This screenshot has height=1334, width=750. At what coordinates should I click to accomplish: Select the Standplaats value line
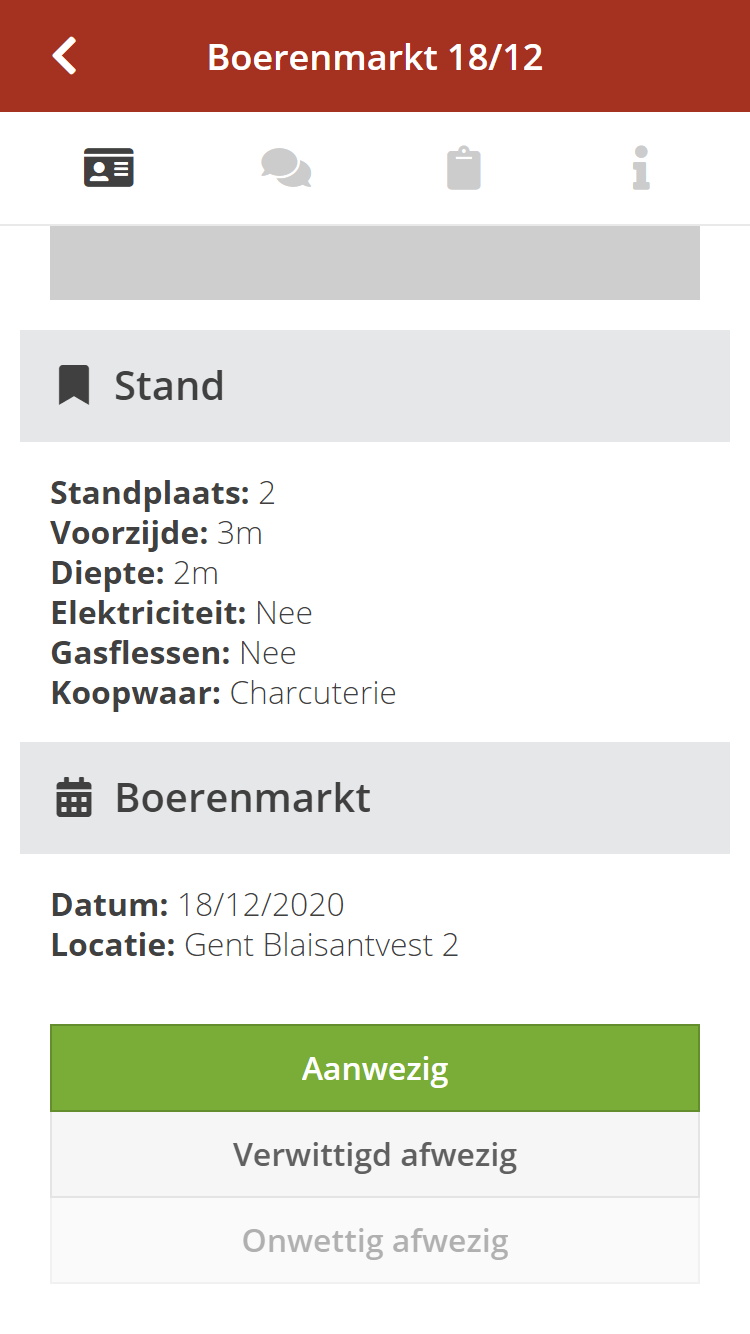click(x=163, y=493)
